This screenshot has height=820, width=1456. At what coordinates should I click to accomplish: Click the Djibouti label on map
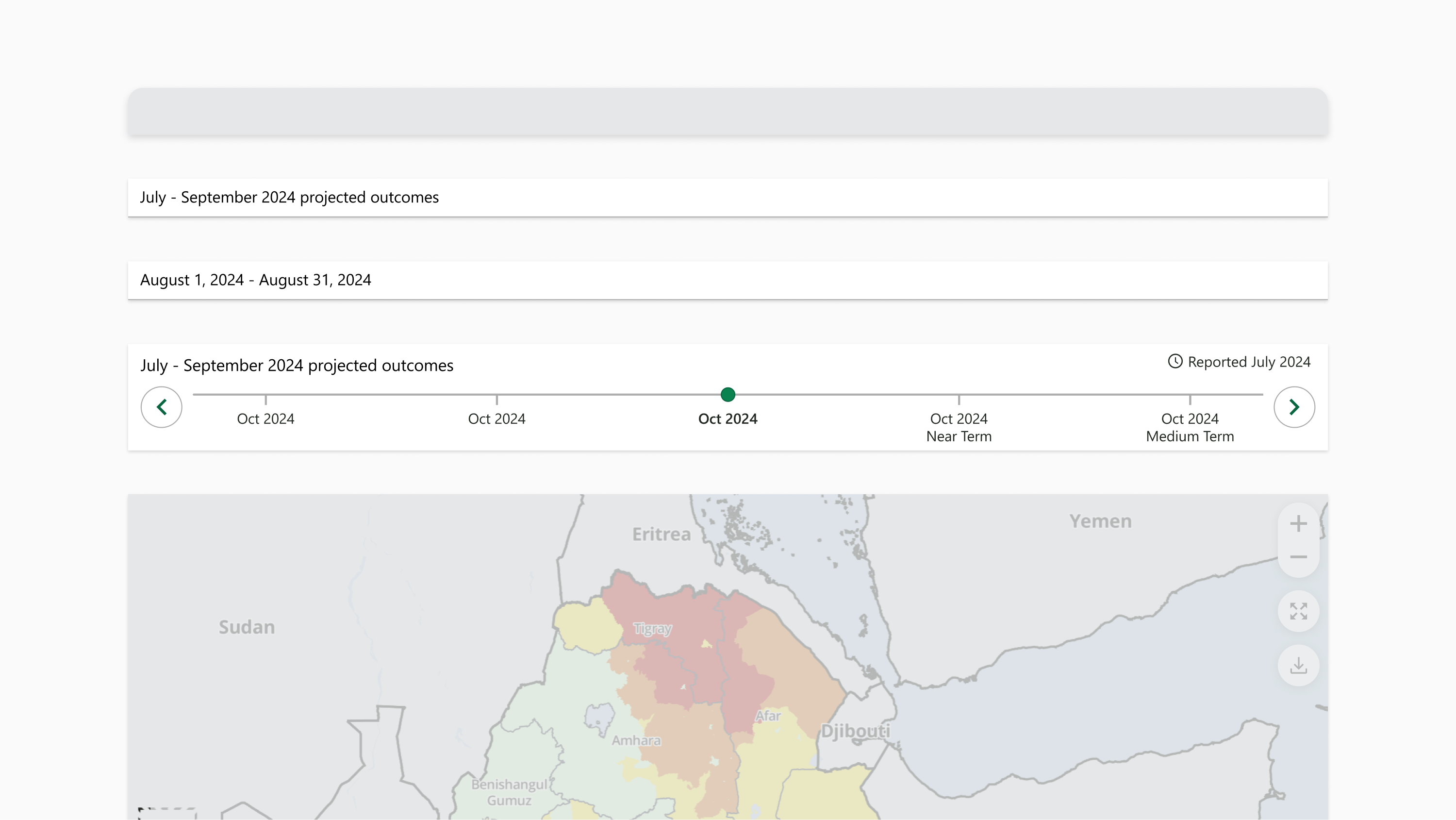pos(855,731)
